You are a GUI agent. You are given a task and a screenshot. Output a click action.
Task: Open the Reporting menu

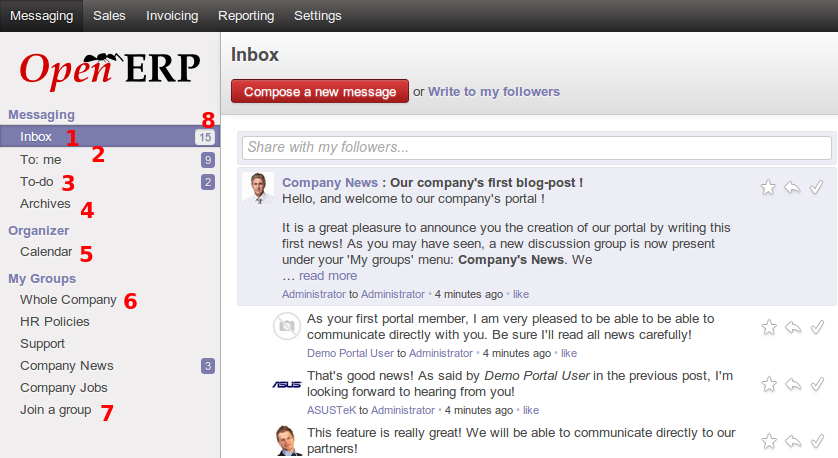[x=246, y=16]
